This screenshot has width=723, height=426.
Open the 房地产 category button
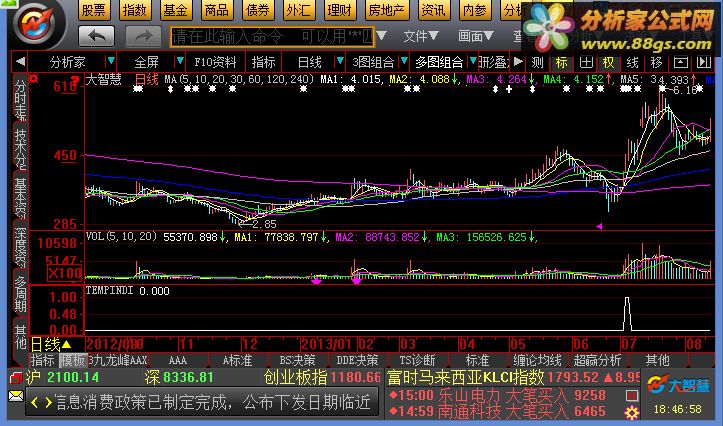(x=387, y=10)
